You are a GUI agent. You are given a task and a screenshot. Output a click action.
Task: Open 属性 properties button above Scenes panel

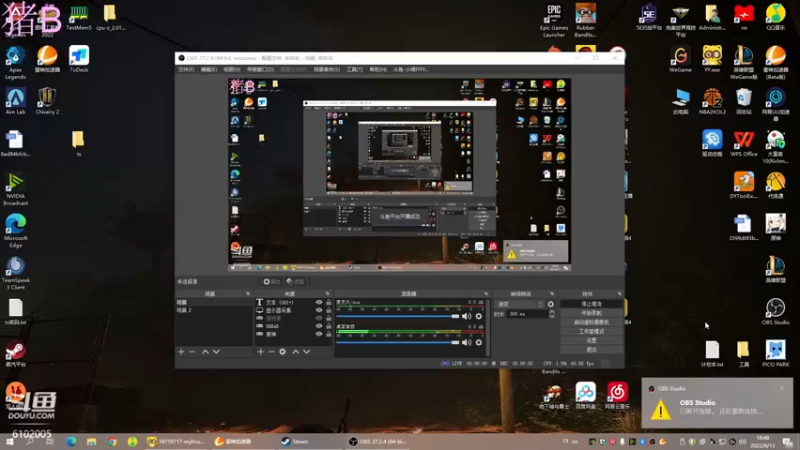pos(271,282)
